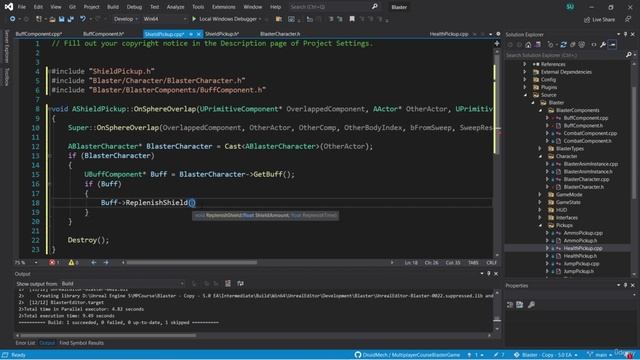Image resolution: width=640 pixels, height=360 pixels.
Task: Toggle pin on ShieldPickup.cpp tab
Action: [191, 34]
